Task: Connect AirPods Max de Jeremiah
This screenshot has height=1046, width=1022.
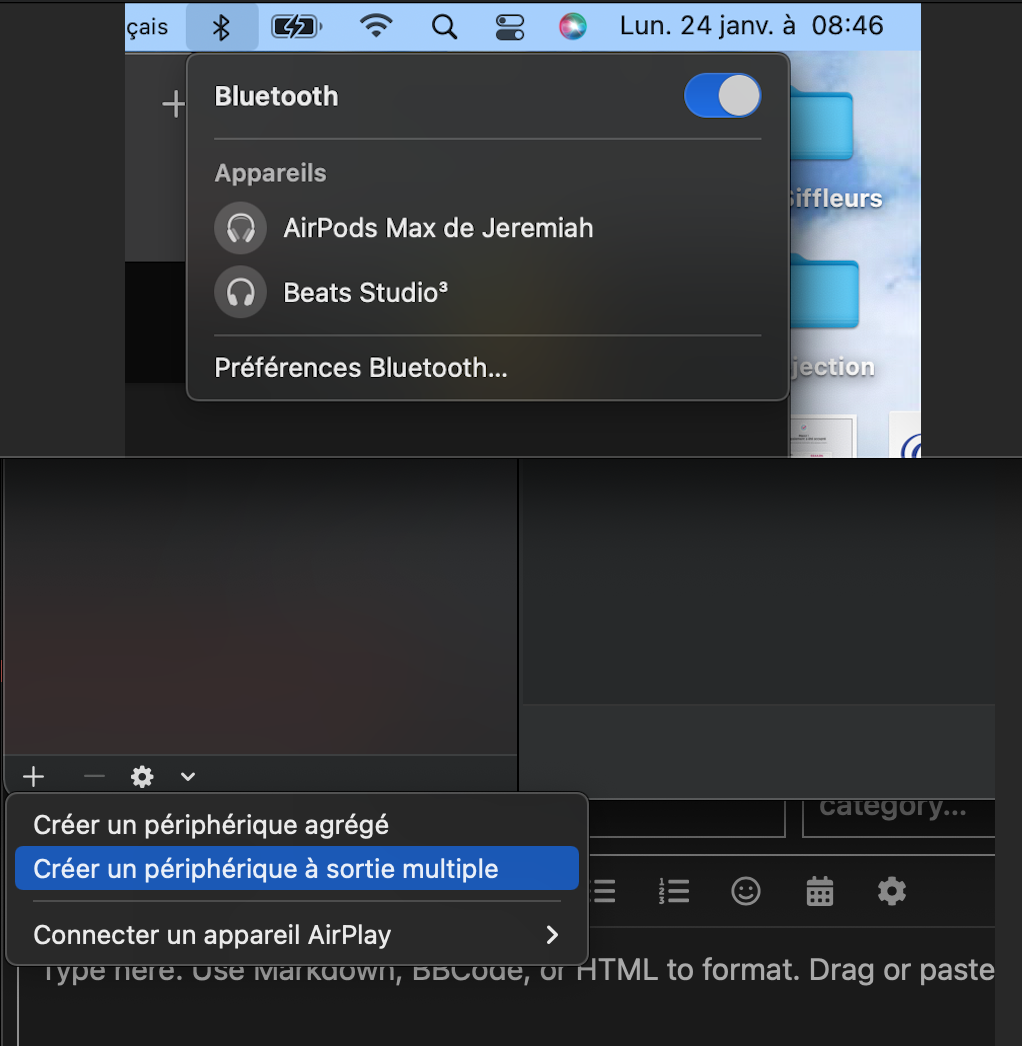Action: point(488,228)
